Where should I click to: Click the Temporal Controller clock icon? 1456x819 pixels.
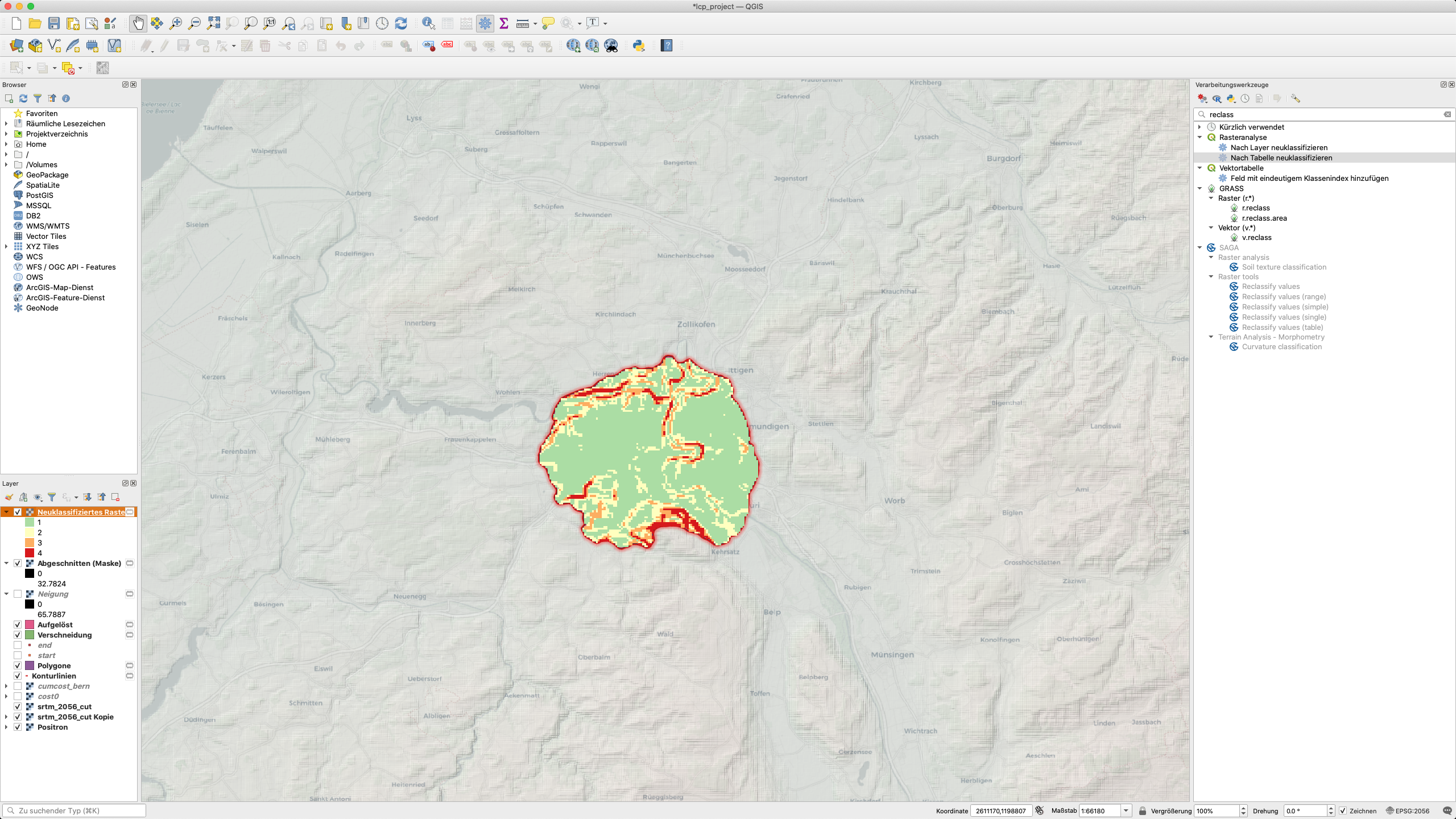coord(382,23)
